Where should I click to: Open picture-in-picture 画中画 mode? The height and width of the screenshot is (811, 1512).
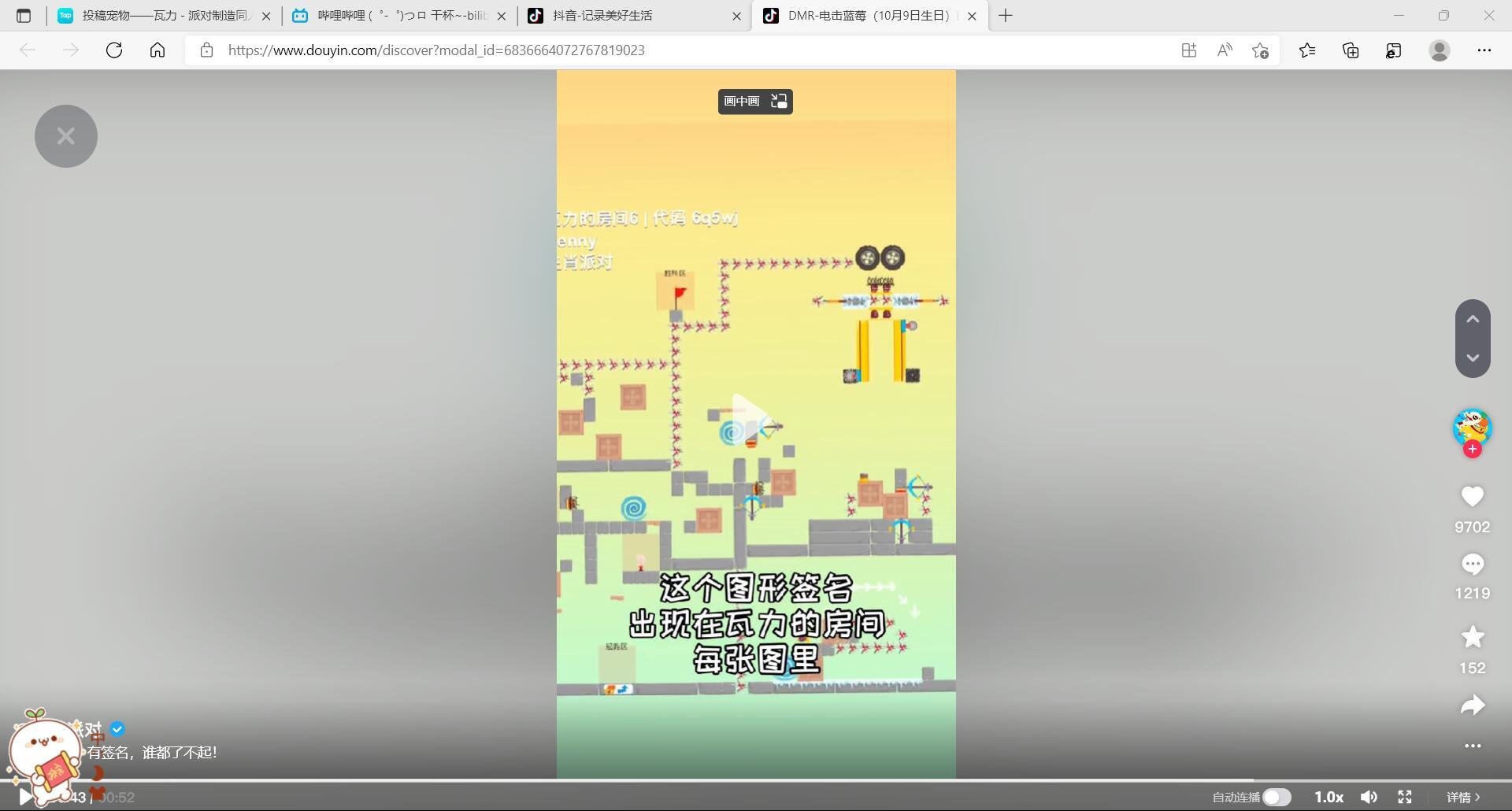(755, 102)
